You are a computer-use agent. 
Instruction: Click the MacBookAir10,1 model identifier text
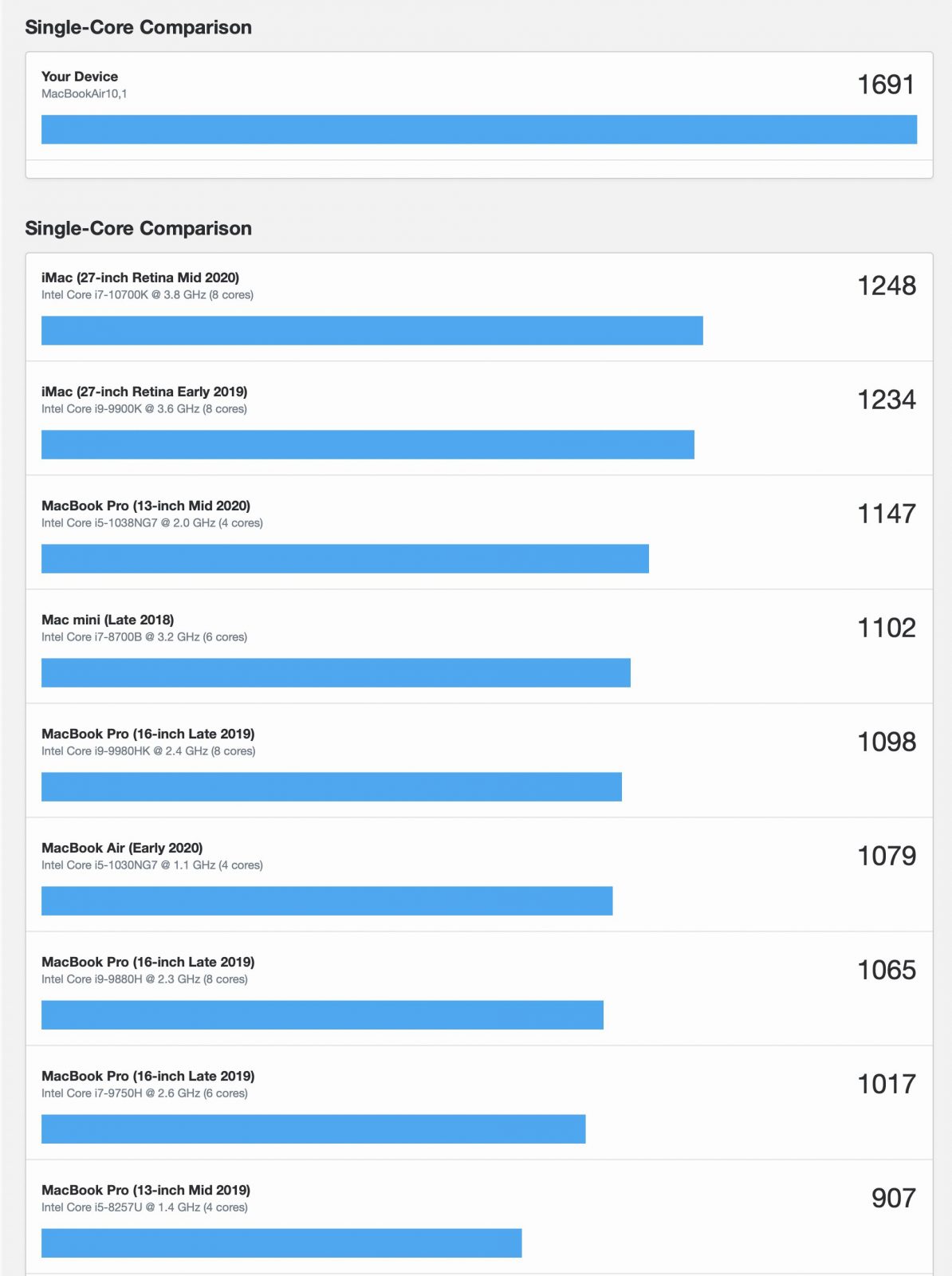coord(85,94)
